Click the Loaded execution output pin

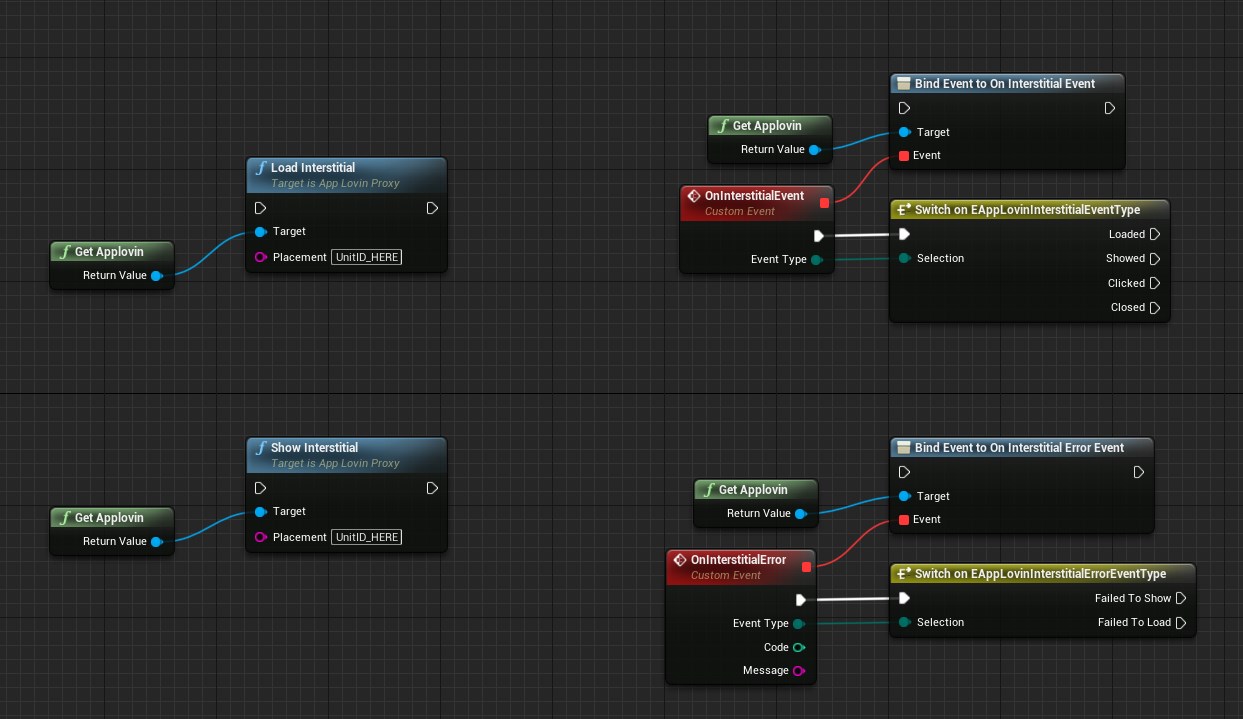[x=1154, y=234]
